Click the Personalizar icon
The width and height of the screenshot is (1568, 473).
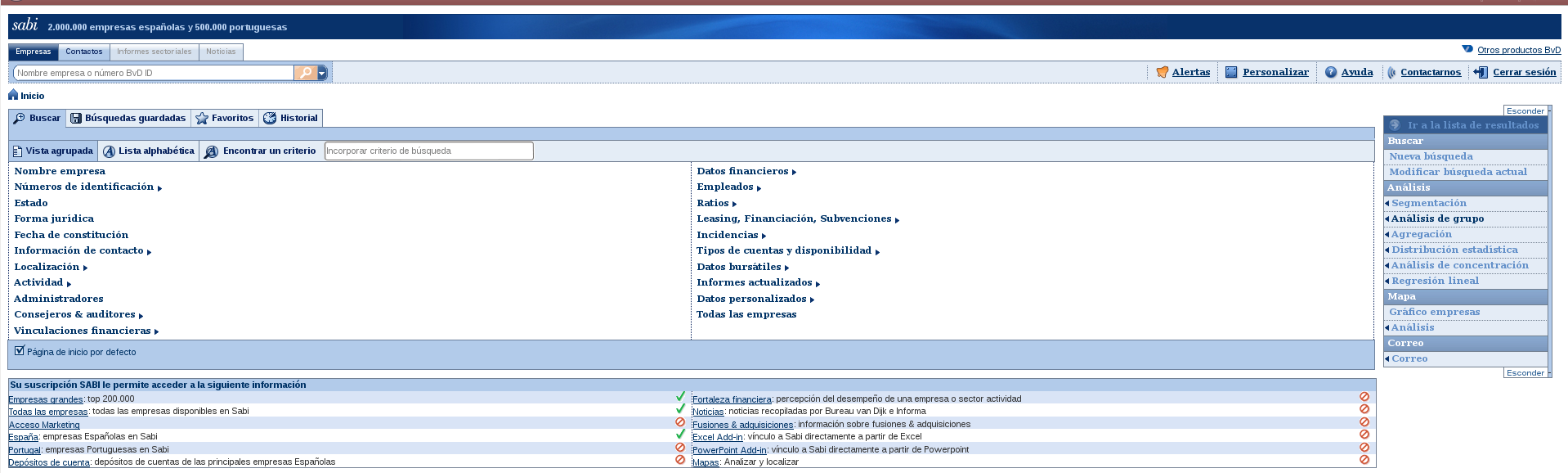[x=1231, y=72]
